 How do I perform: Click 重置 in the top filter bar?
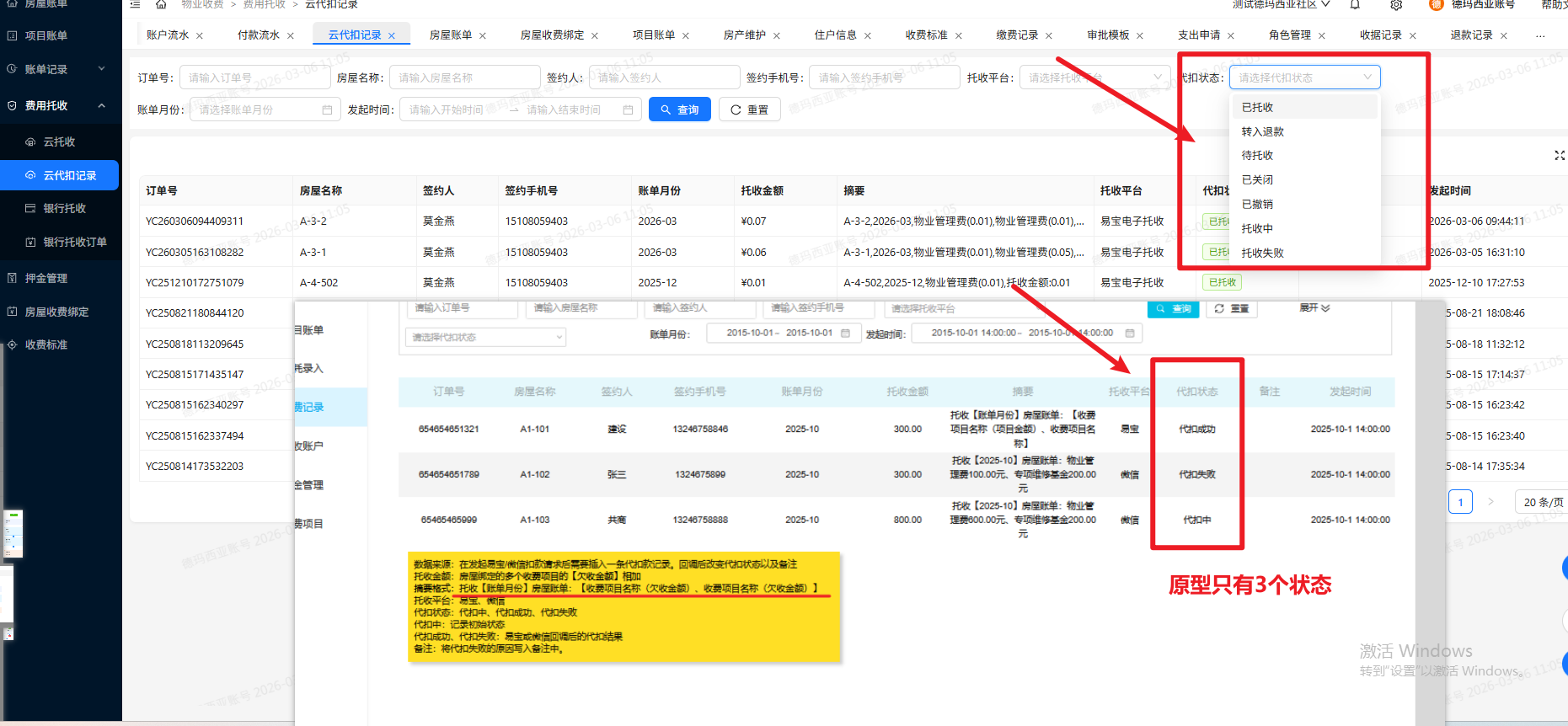(x=749, y=109)
